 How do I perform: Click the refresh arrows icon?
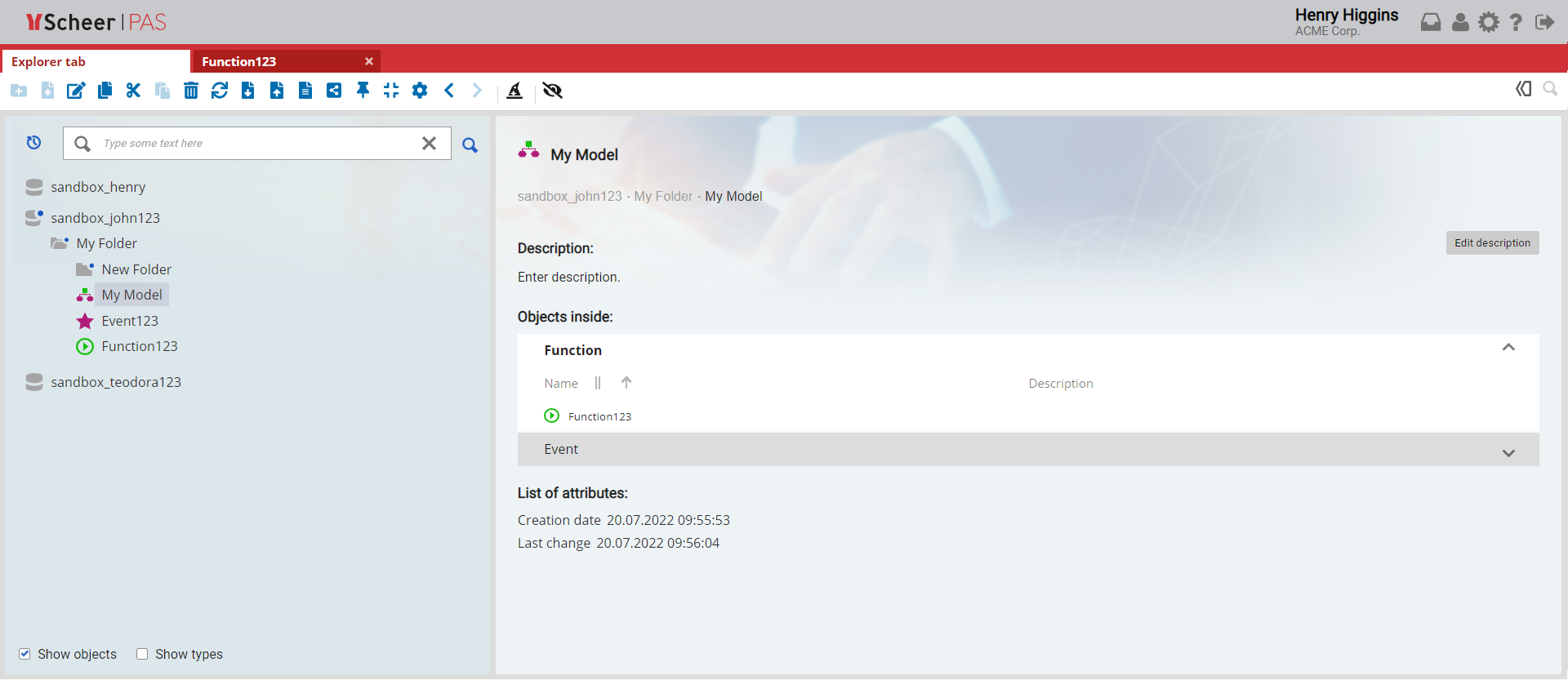tap(220, 91)
